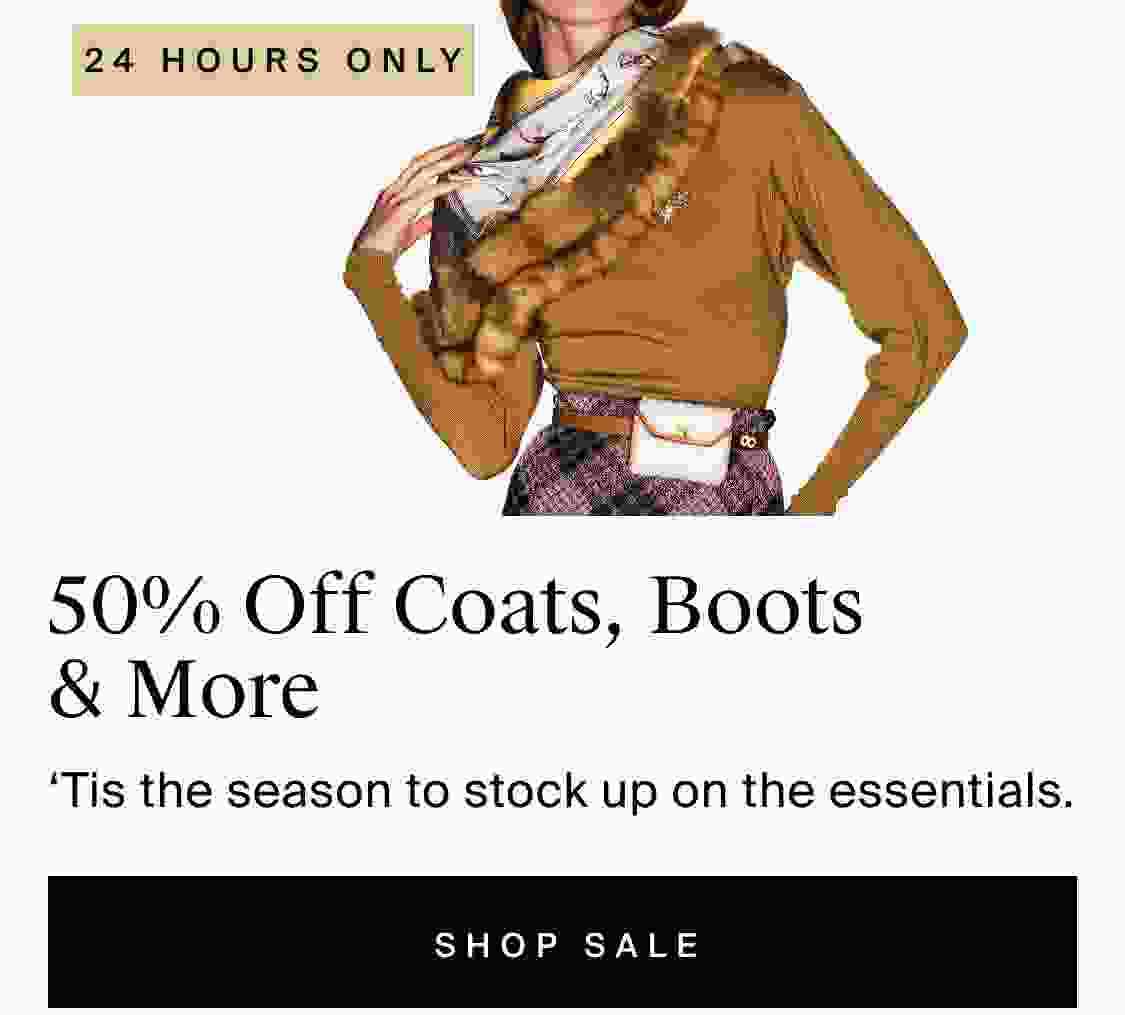Click the 'Tis the season subtext

[x=561, y=790]
